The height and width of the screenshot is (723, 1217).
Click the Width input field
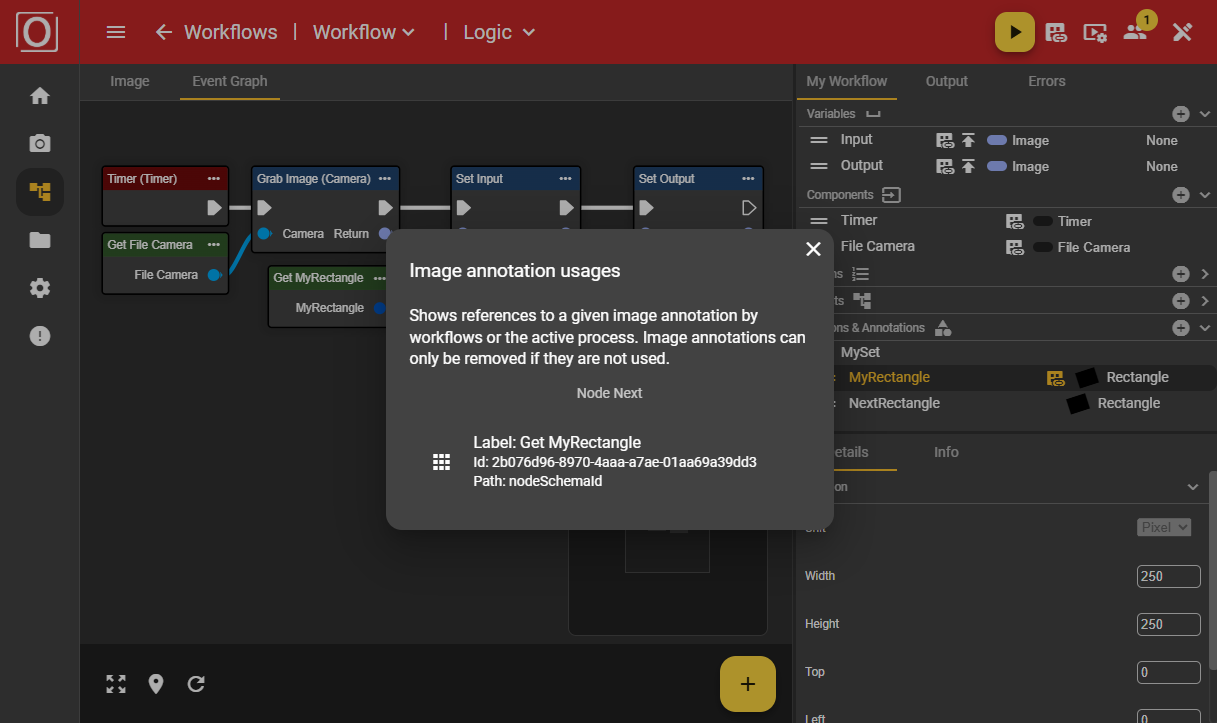tap(1168, 576)
